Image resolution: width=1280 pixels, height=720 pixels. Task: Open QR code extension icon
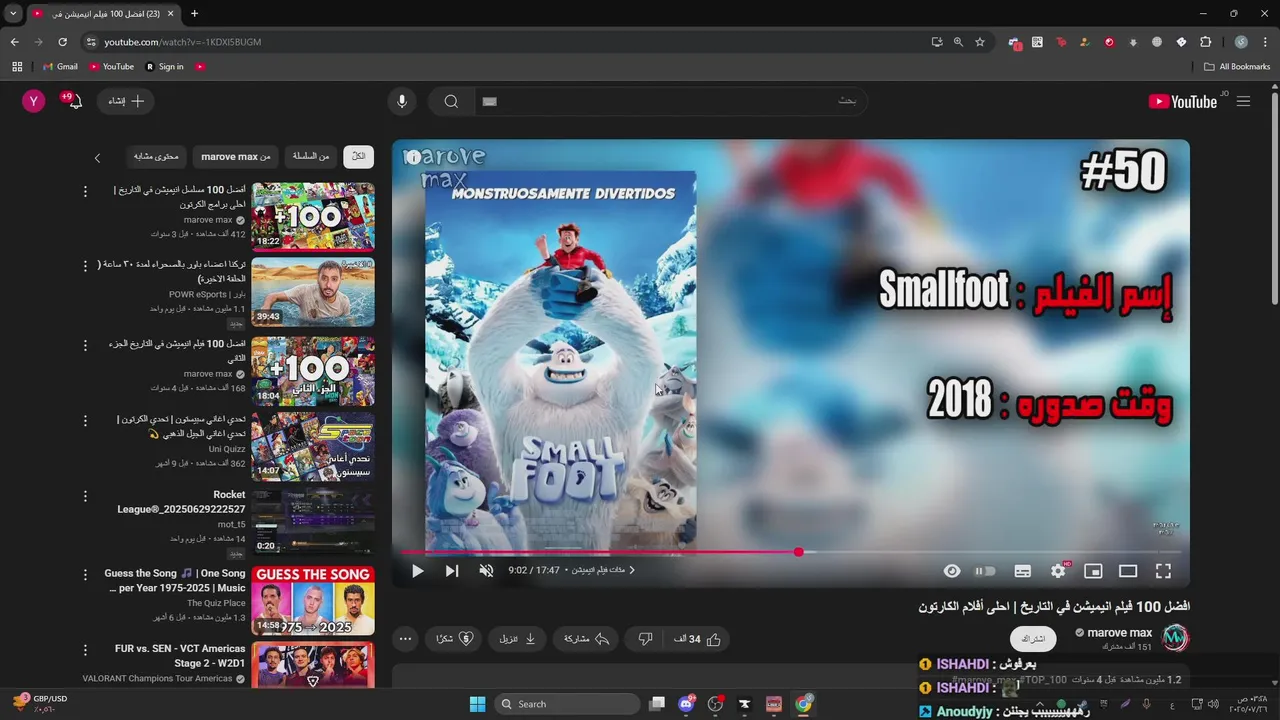[x=1037, y=42]
